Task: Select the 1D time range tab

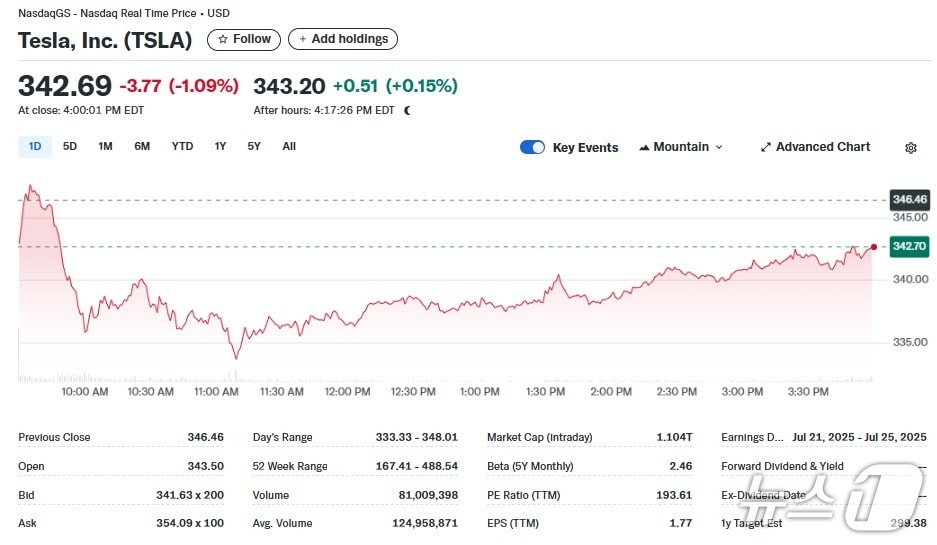Action: (35, 147)
